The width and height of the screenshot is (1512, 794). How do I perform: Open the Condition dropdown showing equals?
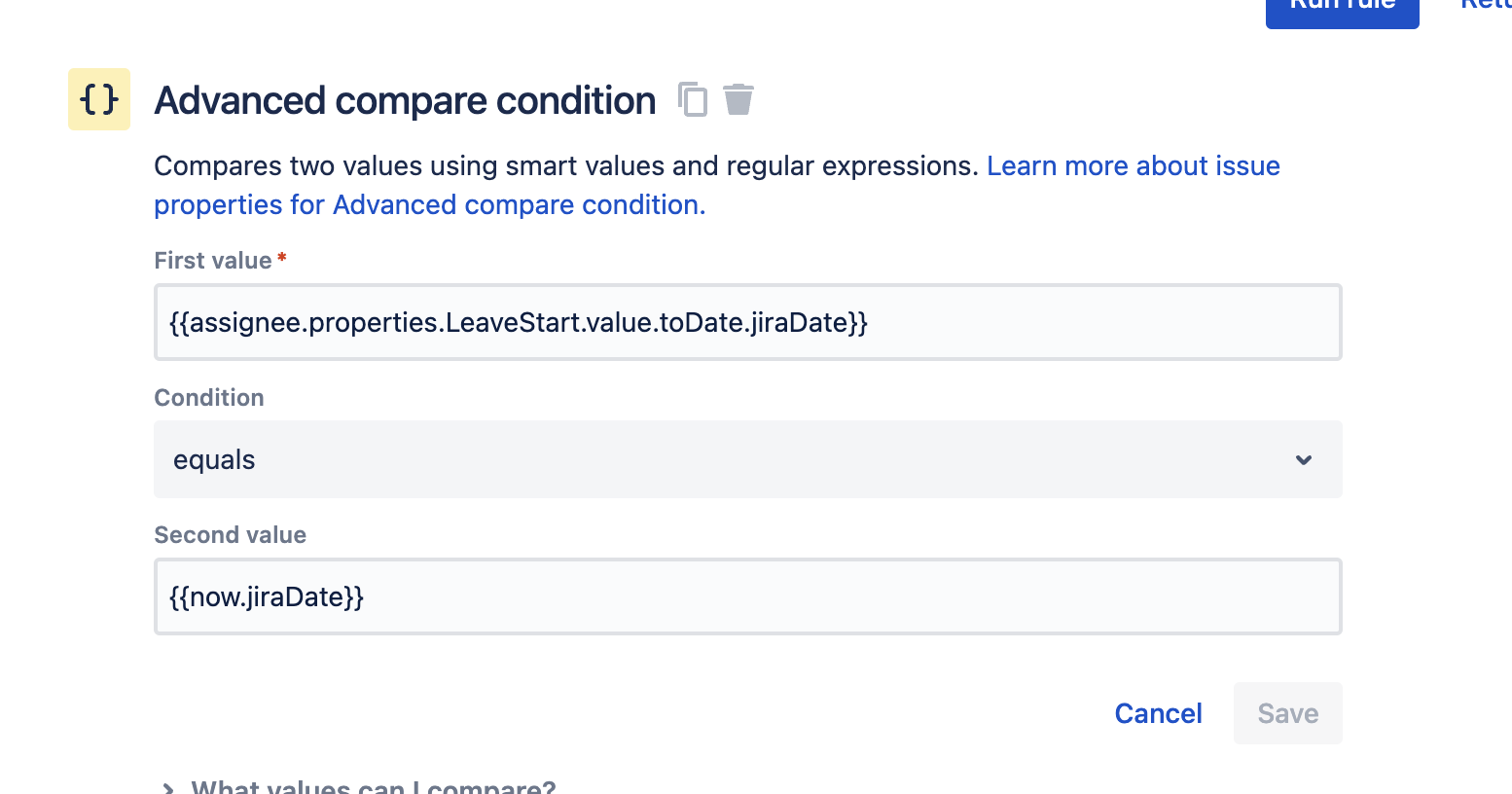click(747, 459)
